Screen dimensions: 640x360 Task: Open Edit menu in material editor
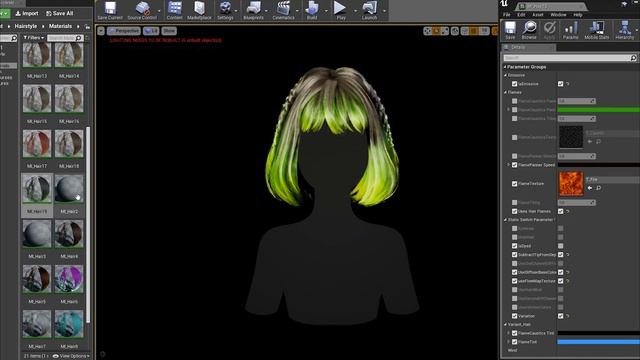tap(521, 15)
